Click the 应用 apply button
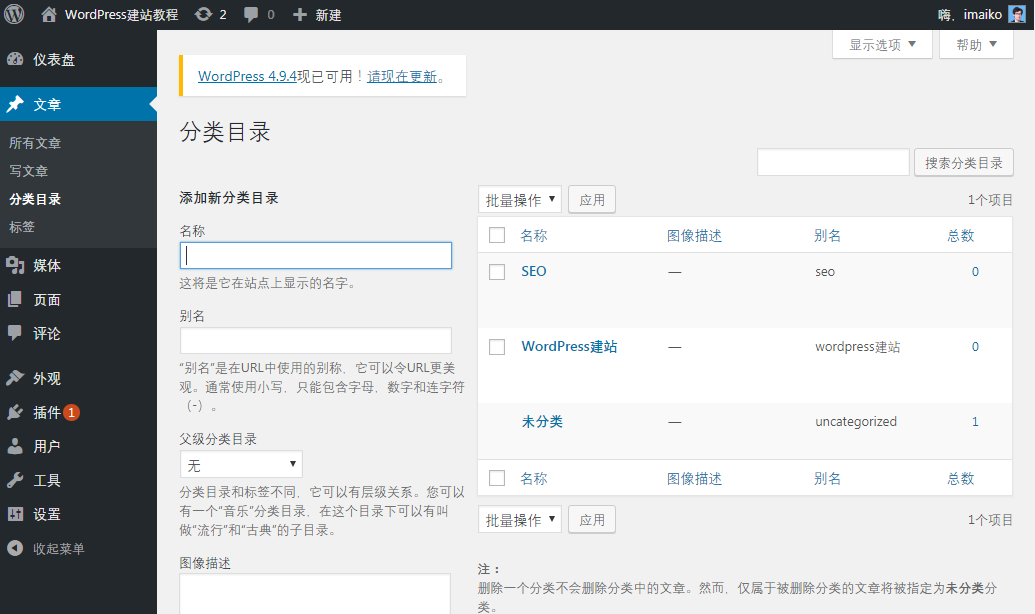The width and height of the screenshot is (1035, 614). click(x=591, y=199)
